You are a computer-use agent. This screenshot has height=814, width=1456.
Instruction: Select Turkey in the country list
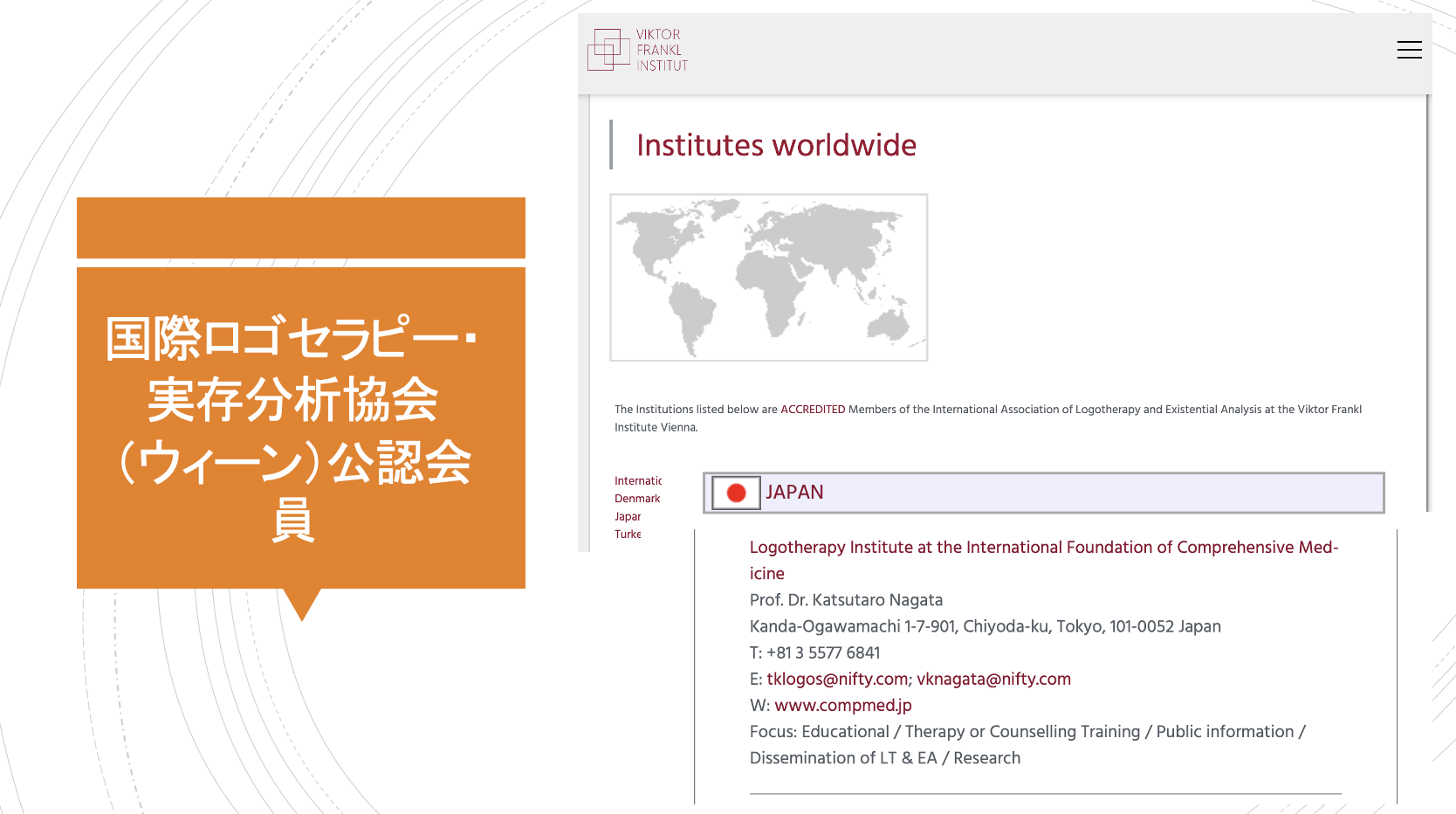(628, 534)
